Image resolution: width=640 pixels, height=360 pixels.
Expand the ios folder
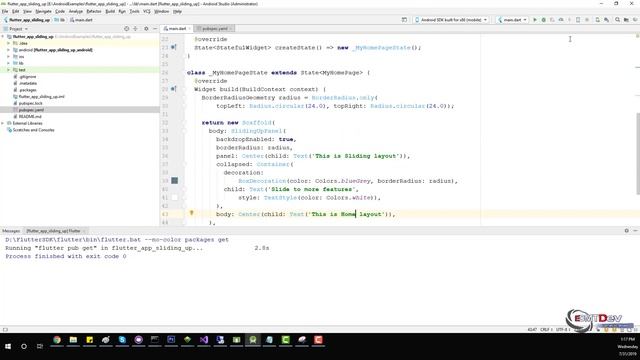tap(9, 56)
